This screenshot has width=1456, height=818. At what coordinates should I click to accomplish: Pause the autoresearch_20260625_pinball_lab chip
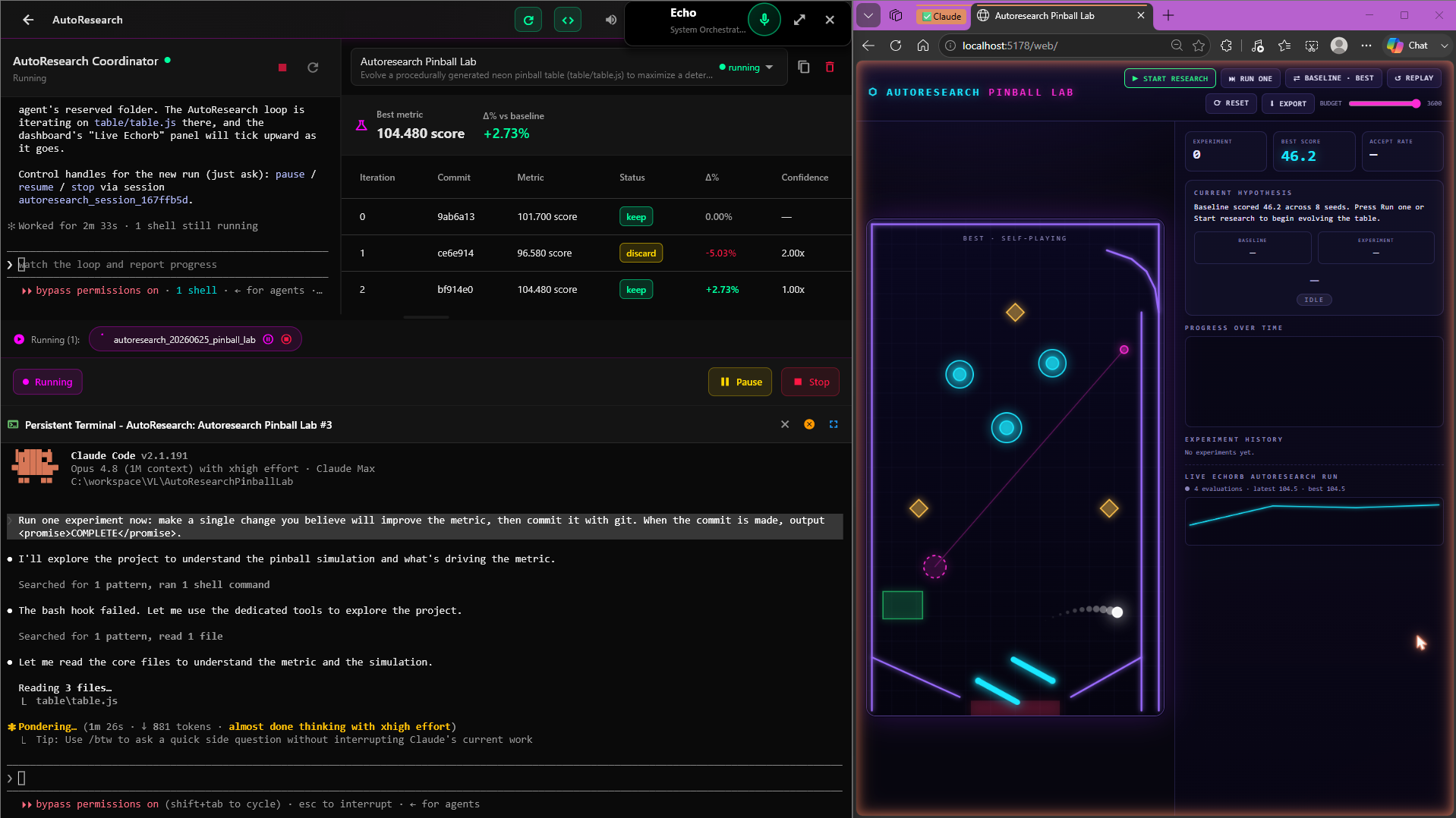coord(268,339)
